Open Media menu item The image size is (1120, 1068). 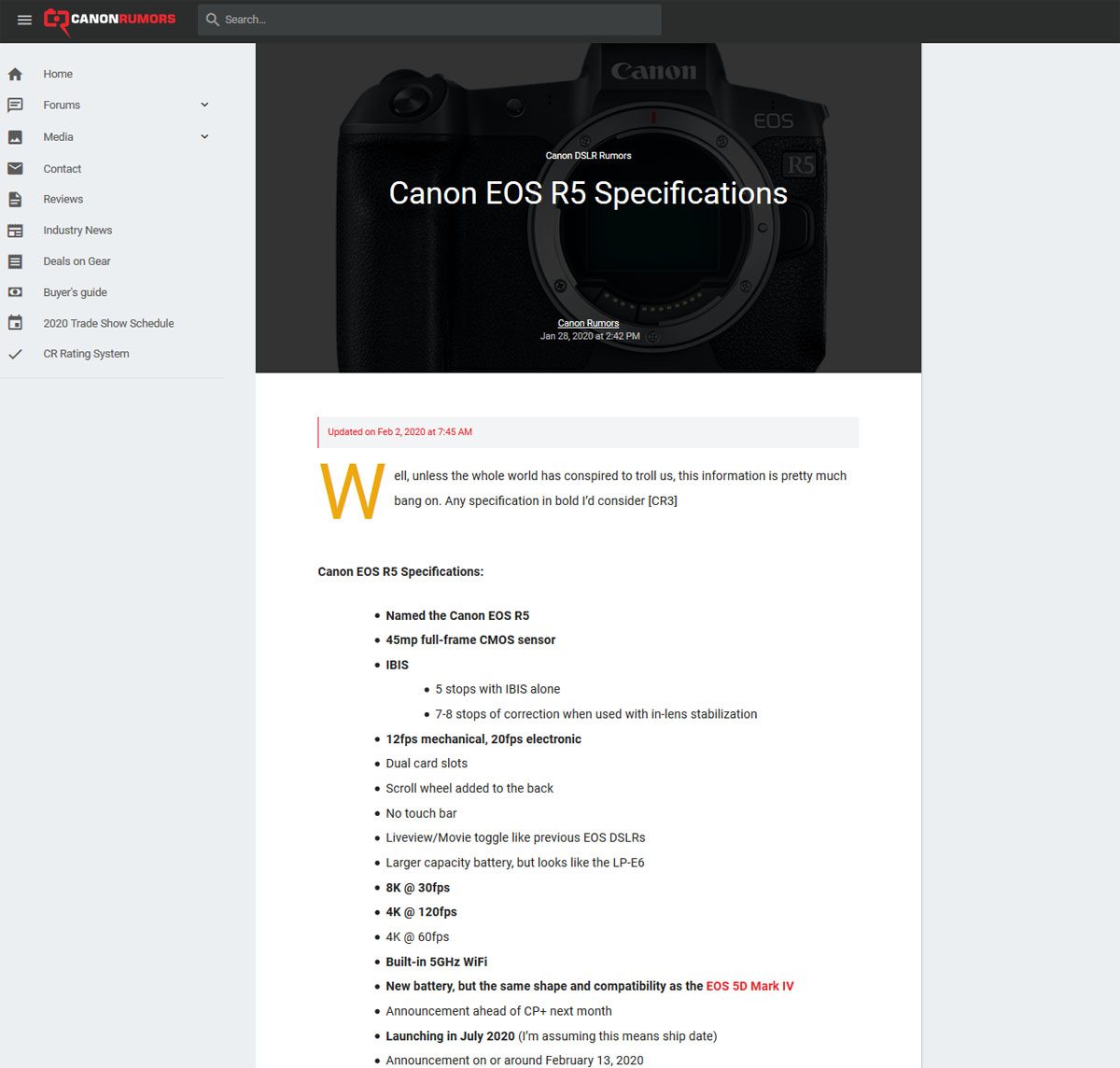(58, 137)
